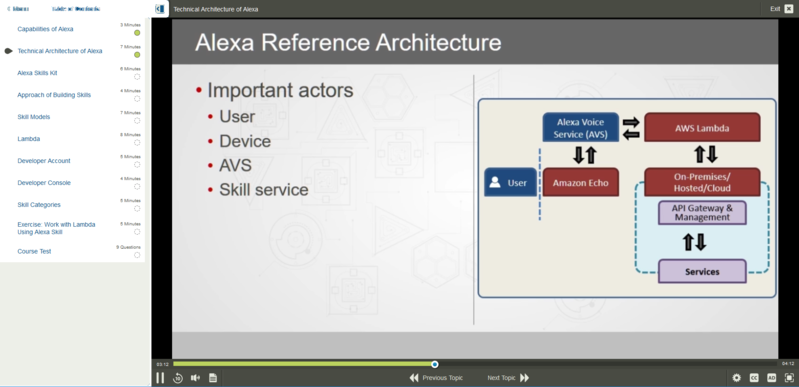Image resolution: width=799 pixels, height=387 pixels.
Task: Open Capabilities of Alexa topic
Action: [x=45, y=29]
